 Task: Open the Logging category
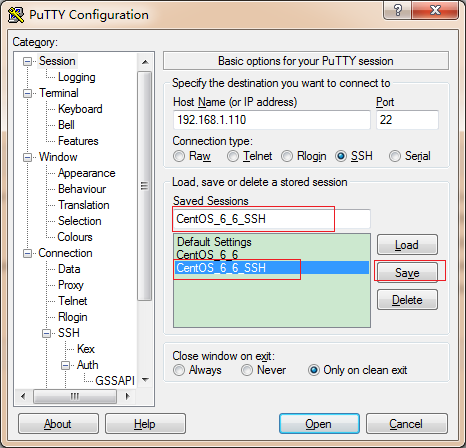(77, 77)
